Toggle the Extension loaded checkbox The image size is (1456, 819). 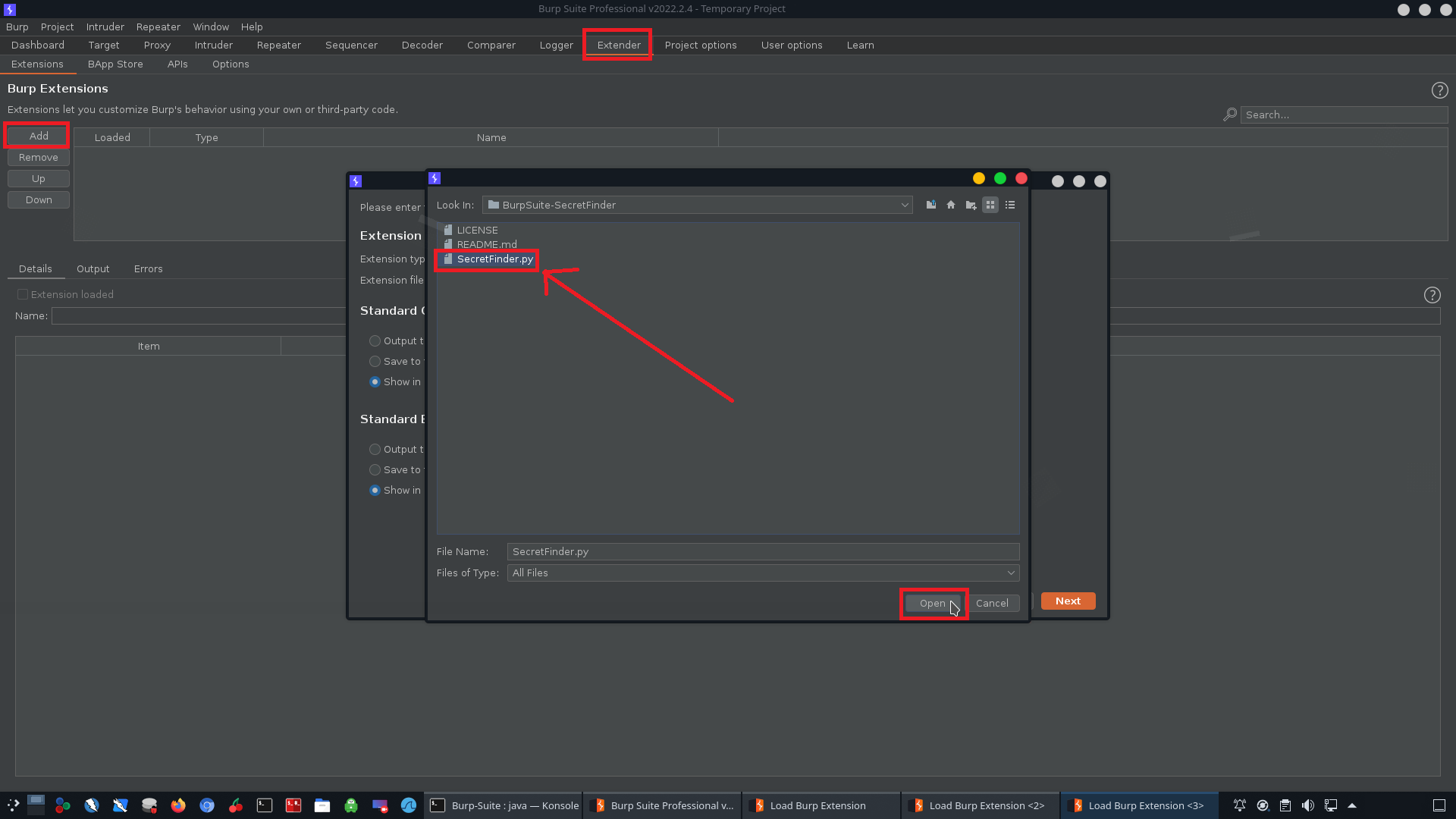tap(23, 294)
